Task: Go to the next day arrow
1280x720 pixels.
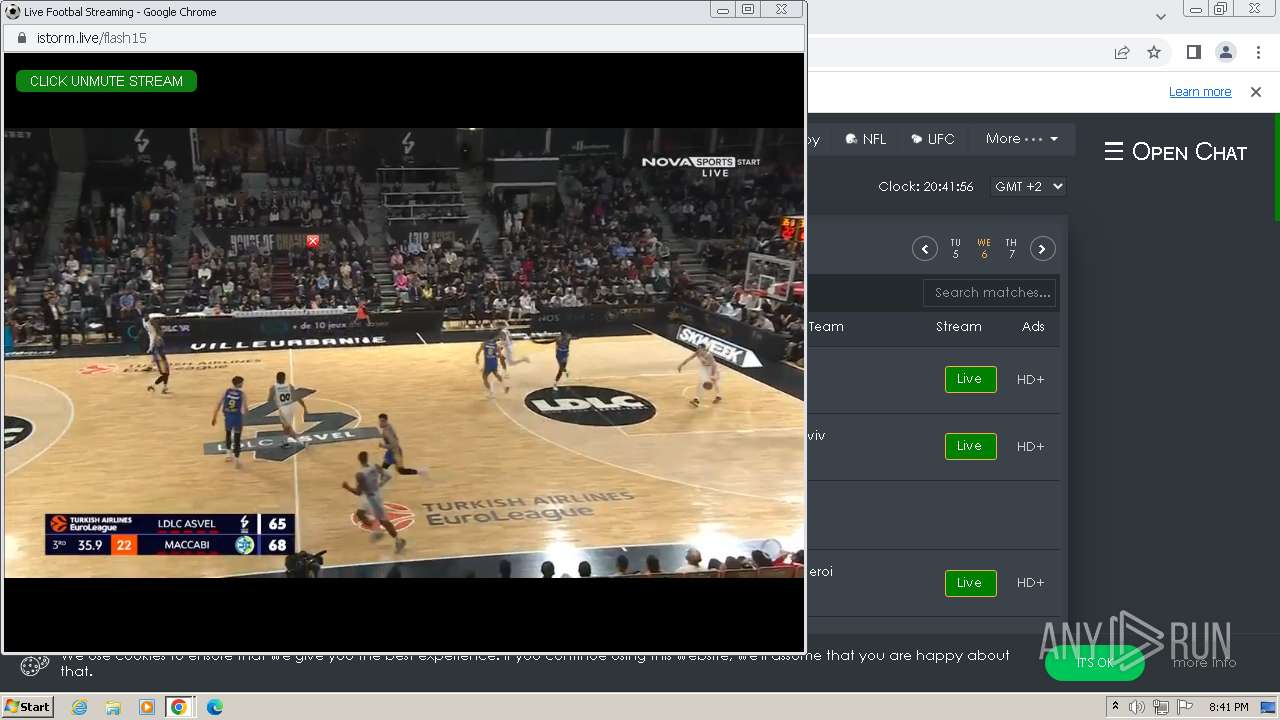Action: tap(1042, 249)
